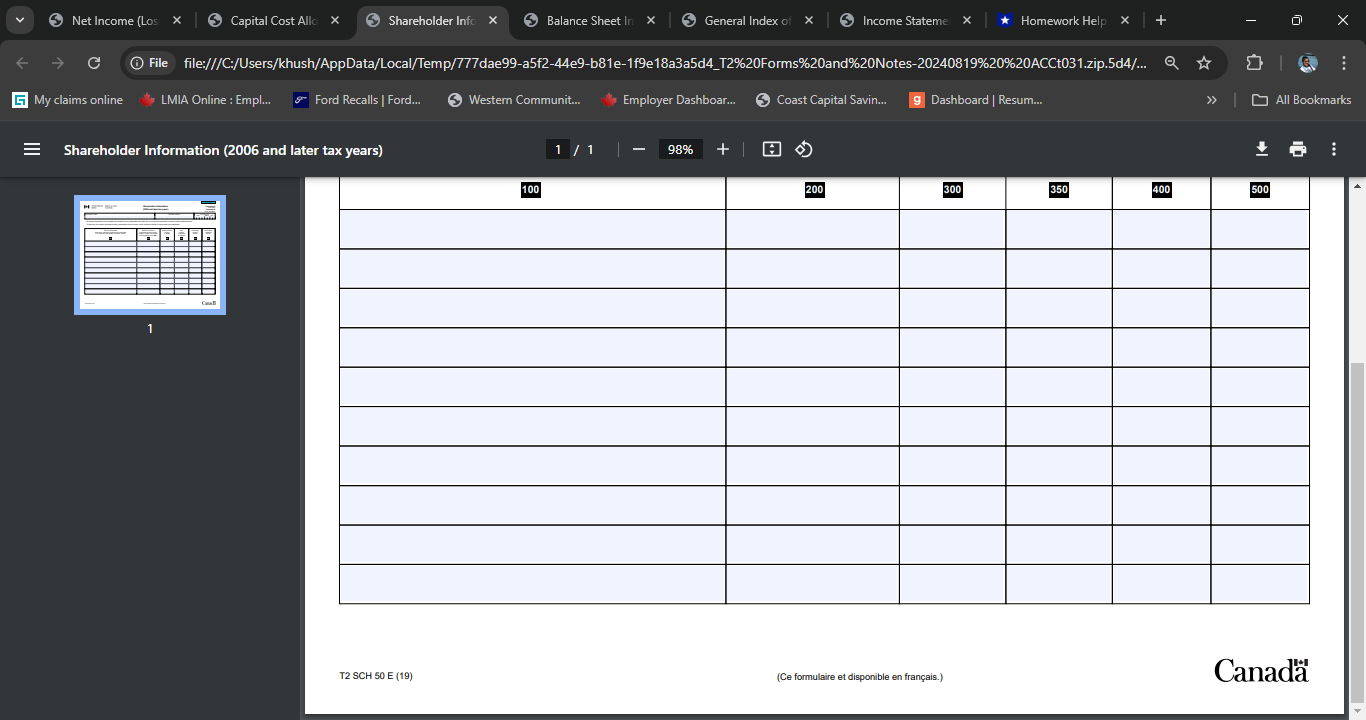Click the PDF scrollbar down arrow
Image resolution: width=1366 pixels, height=720 pixels.
(x=1357, y=711)
